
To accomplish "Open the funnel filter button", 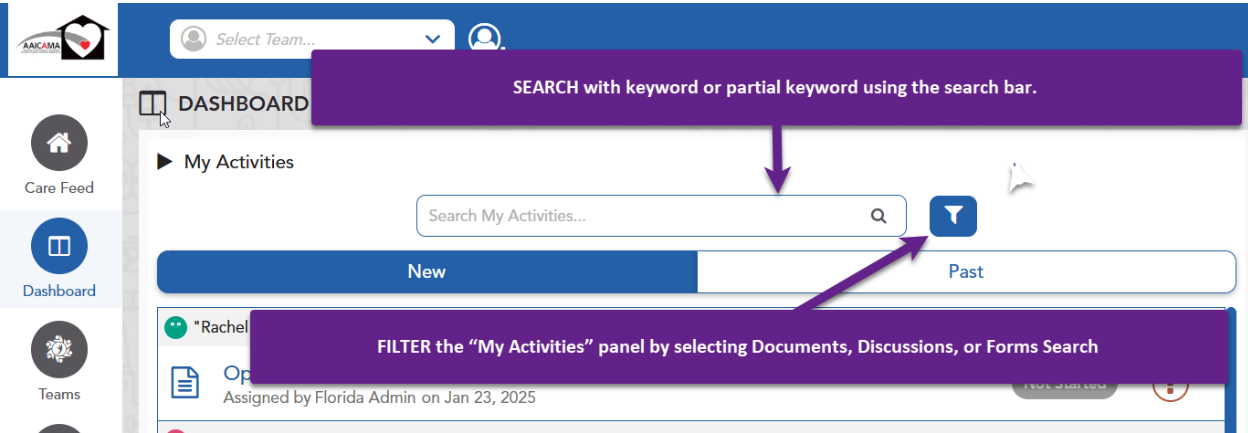I will click(x=953, y=216).
